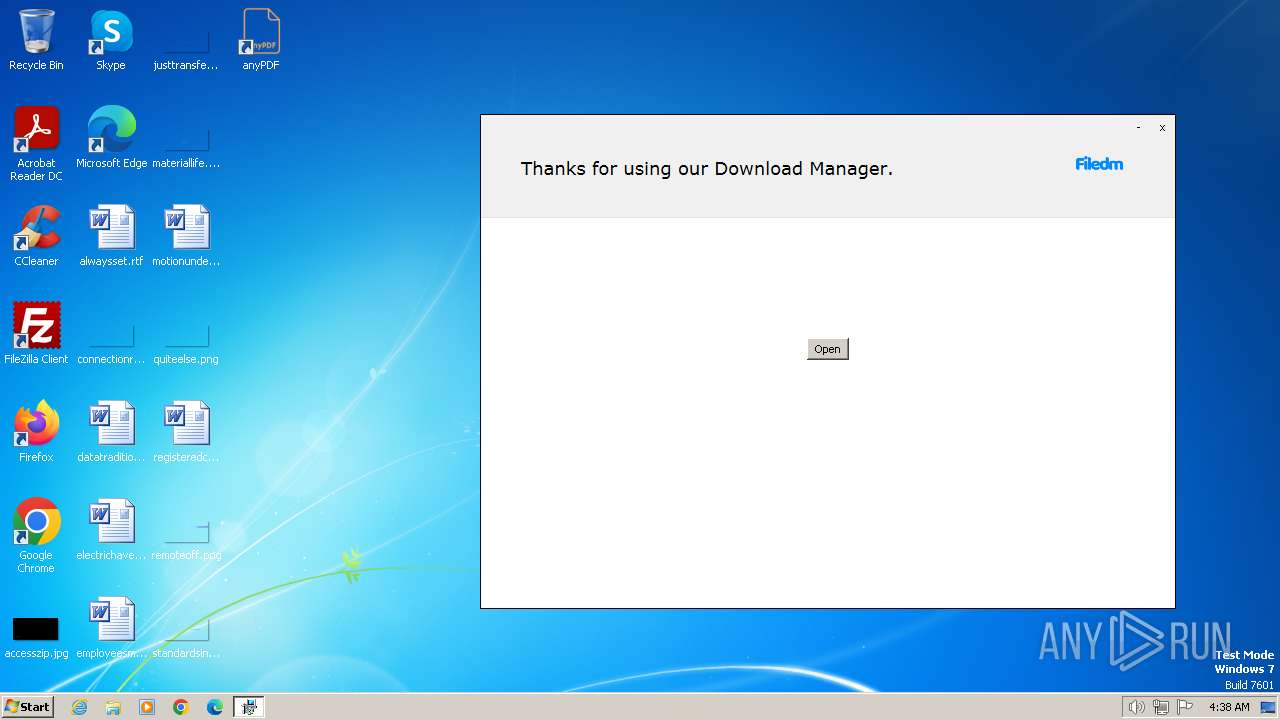This screenshot has height=720, width=1280.
Task: Launch Chrome from the taskbar
Action: (x=181, y=707)
